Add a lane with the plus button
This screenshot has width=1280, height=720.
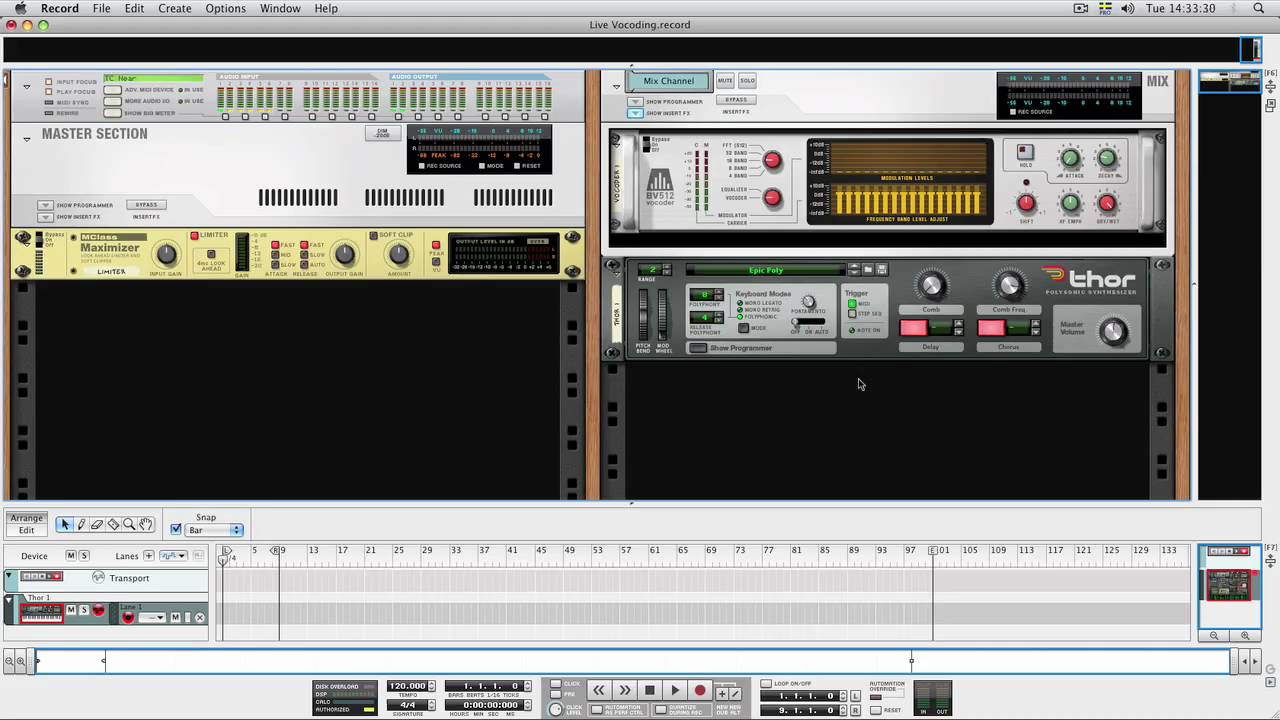149,556
